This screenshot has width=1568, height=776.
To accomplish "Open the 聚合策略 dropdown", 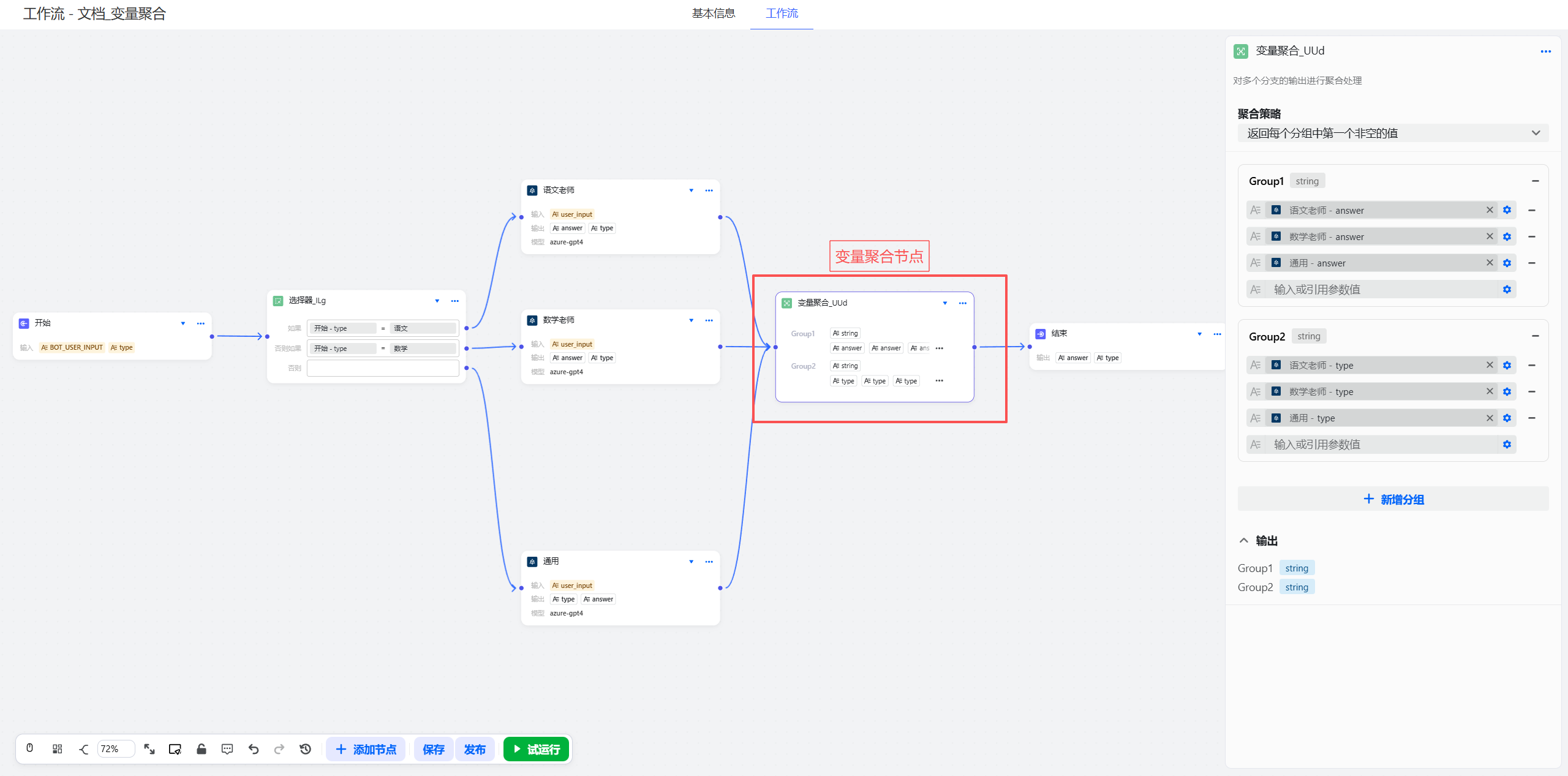I will (1392, 133).
